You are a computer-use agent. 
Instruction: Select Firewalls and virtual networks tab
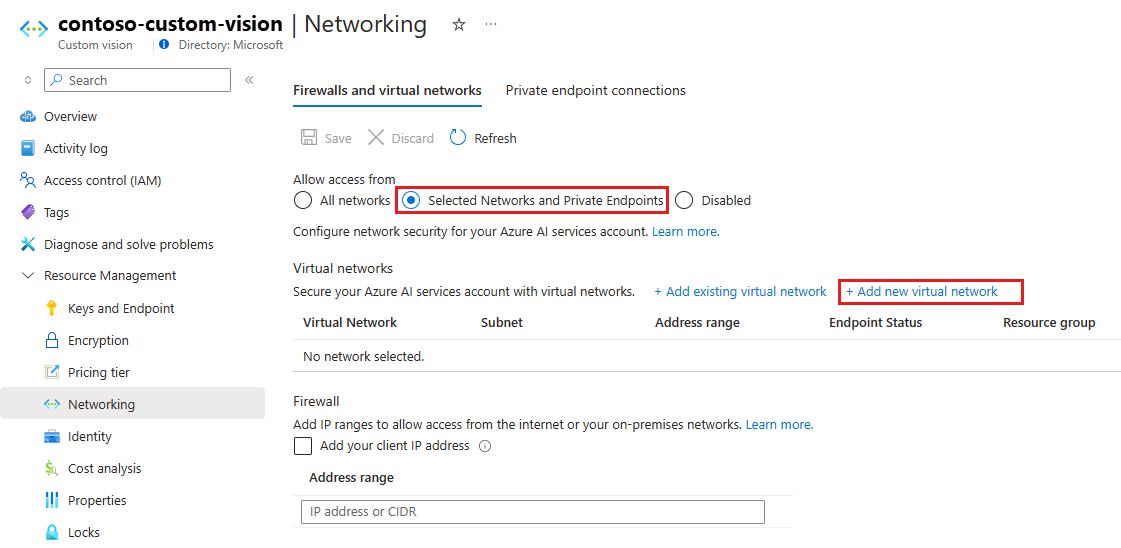387,90
